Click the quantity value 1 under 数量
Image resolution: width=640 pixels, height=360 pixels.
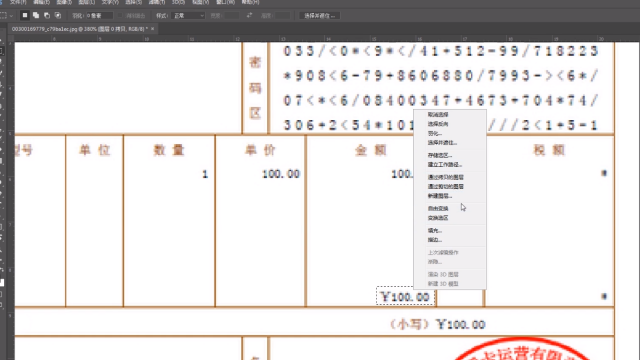point(205,175)
